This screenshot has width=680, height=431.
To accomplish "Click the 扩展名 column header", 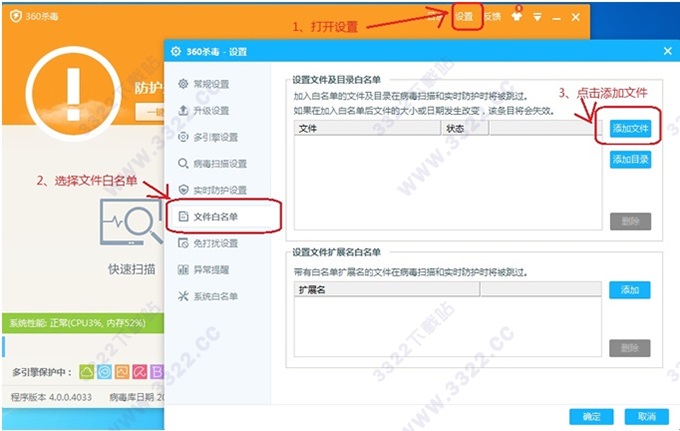I will coord(387,290).
